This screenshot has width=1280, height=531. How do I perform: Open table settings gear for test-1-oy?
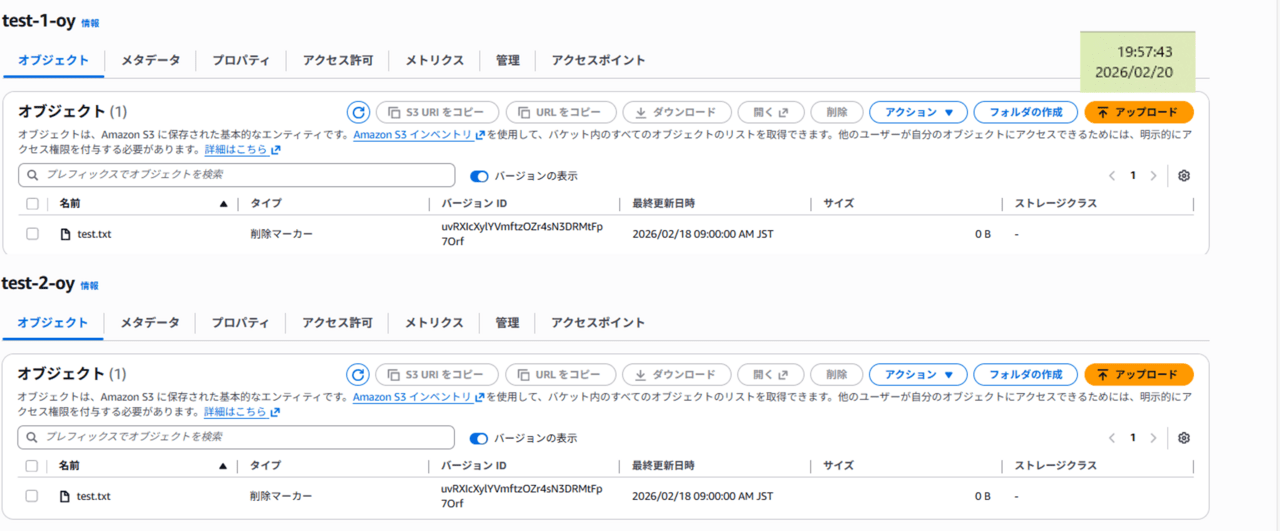click(1184, 176)
